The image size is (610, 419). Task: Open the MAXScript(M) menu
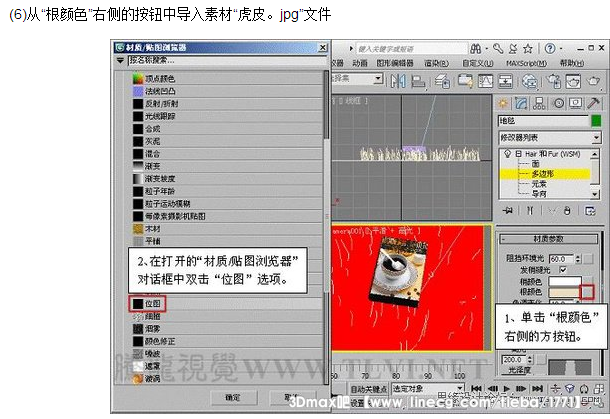[526, 63]
